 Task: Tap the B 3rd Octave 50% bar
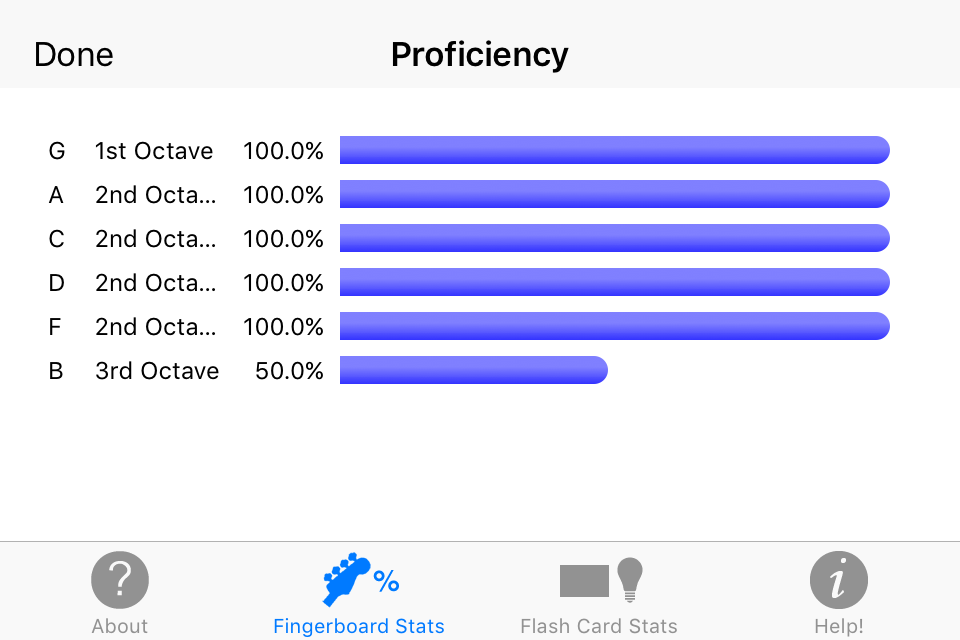click(473, 370)
